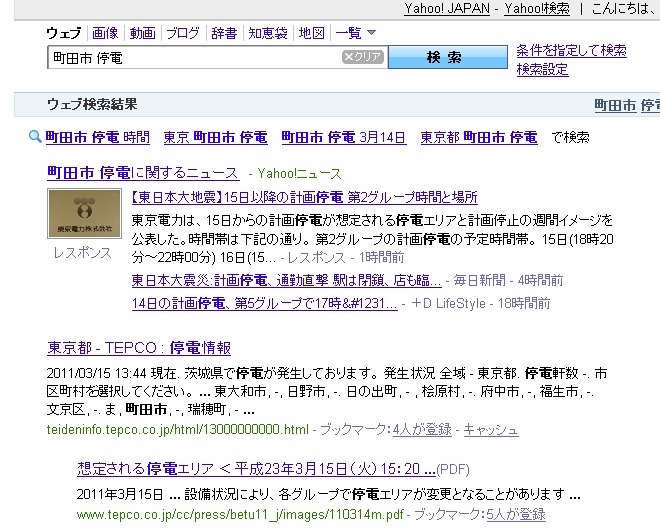Viewport: 660px width, 532px height.
Task: Open the 辞書 search tab
Action: pos(224,33)
